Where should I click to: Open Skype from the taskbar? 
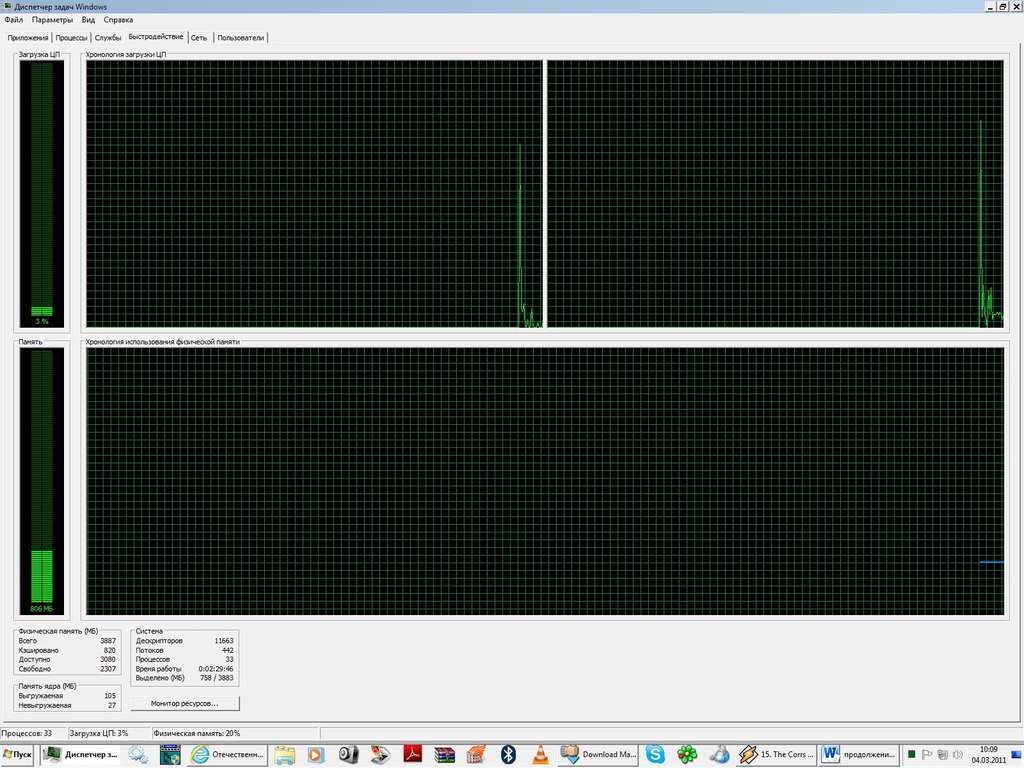click(x=654, y=754)
